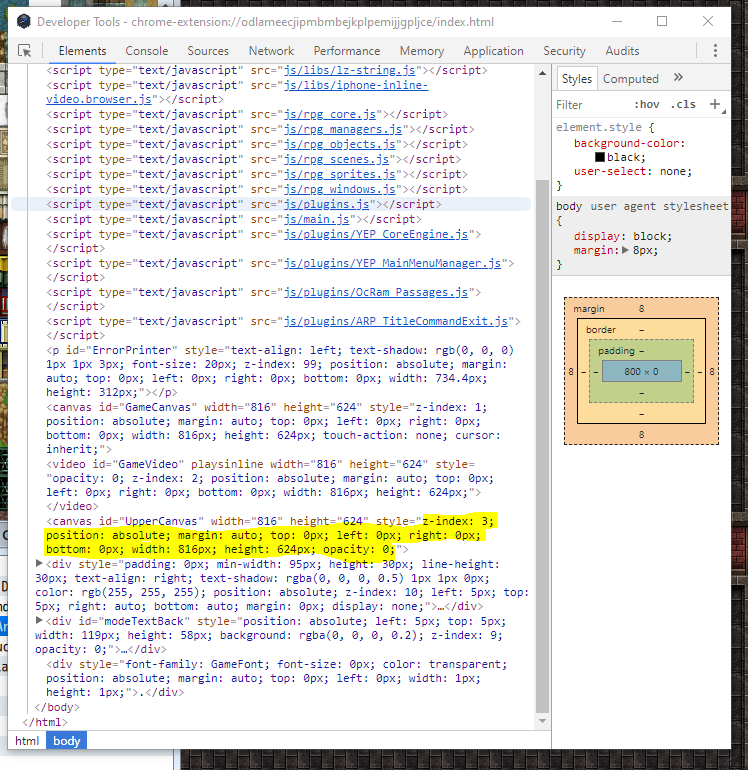Image resolution: width=748 pixels, height=770 pixels.
Task: Open the Memory tab
Action: click(421, 51)
